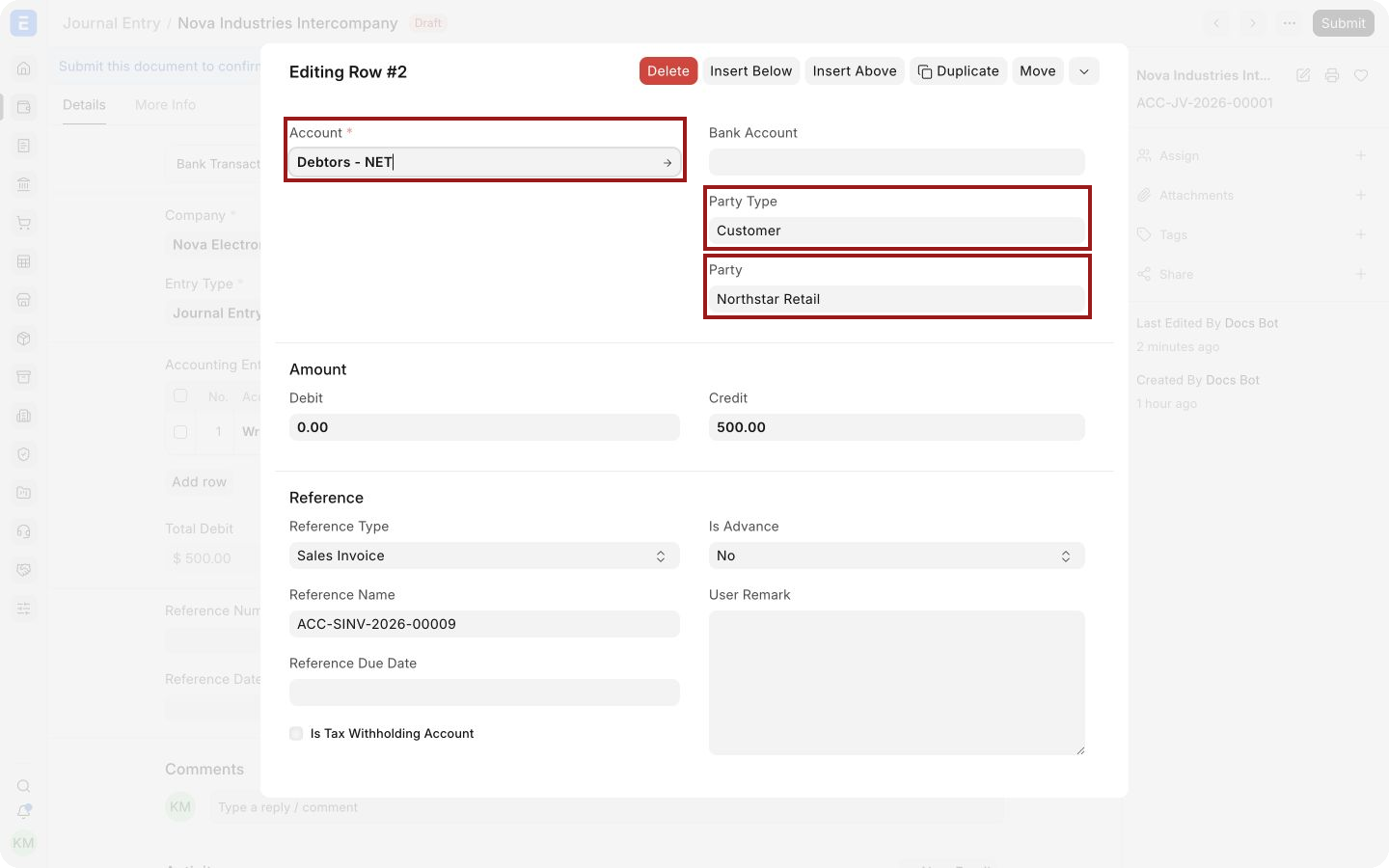This screenshot has width=1389, height=868.
Task: Click into the Account field
Action: (484, 162)
